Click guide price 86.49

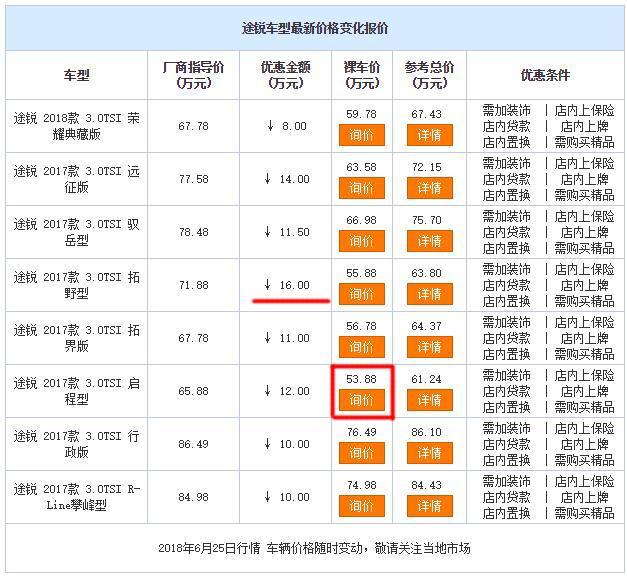[x=194, y=444]
